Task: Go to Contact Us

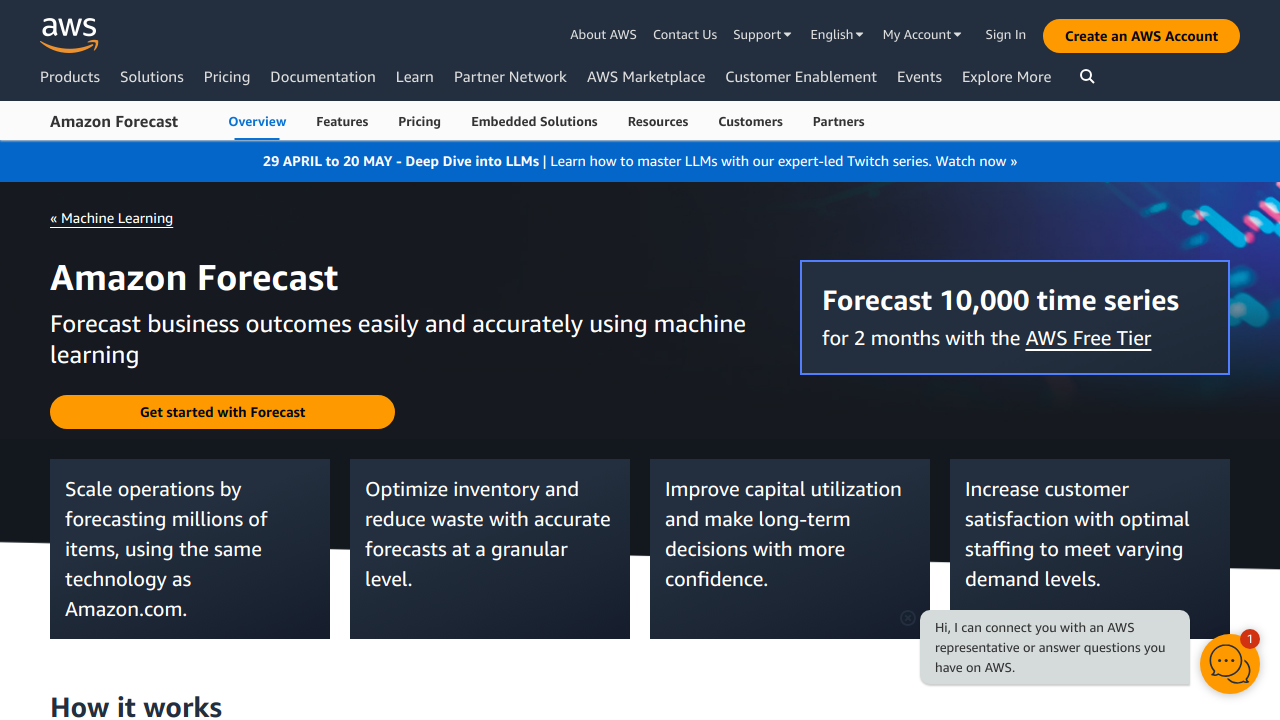Action: tap(685, 35)
